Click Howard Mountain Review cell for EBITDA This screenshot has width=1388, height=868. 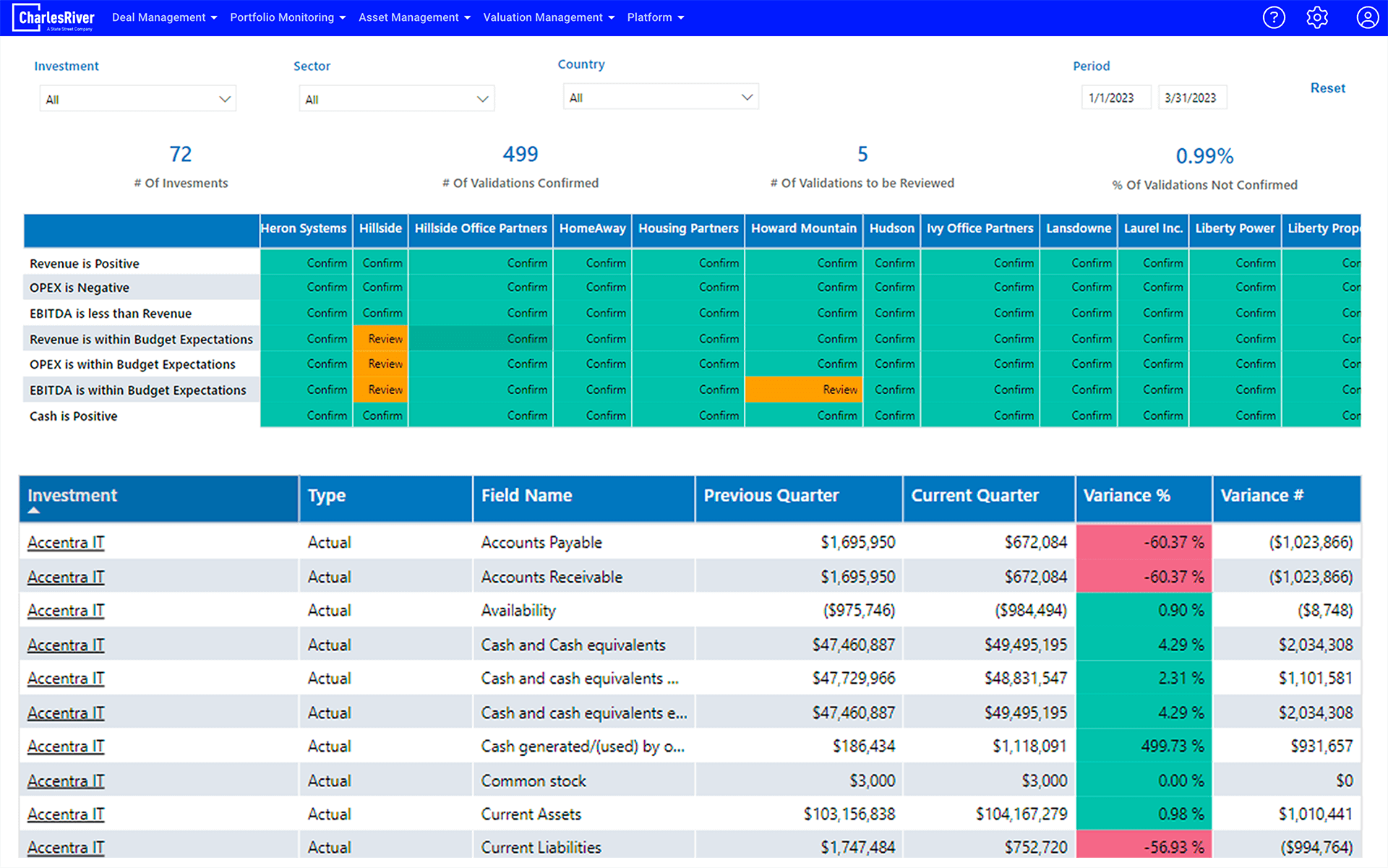803,390
